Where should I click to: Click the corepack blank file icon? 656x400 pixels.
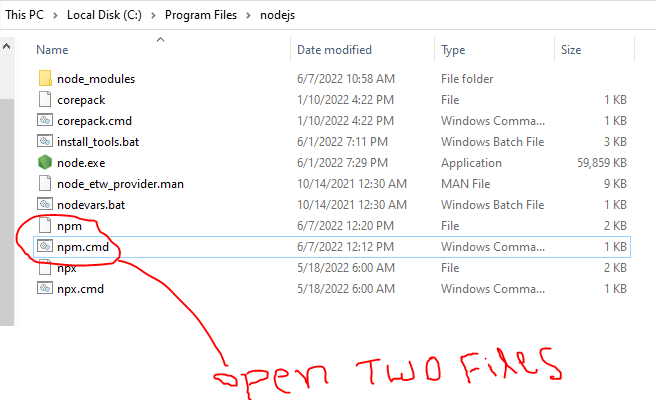(45, 99)
